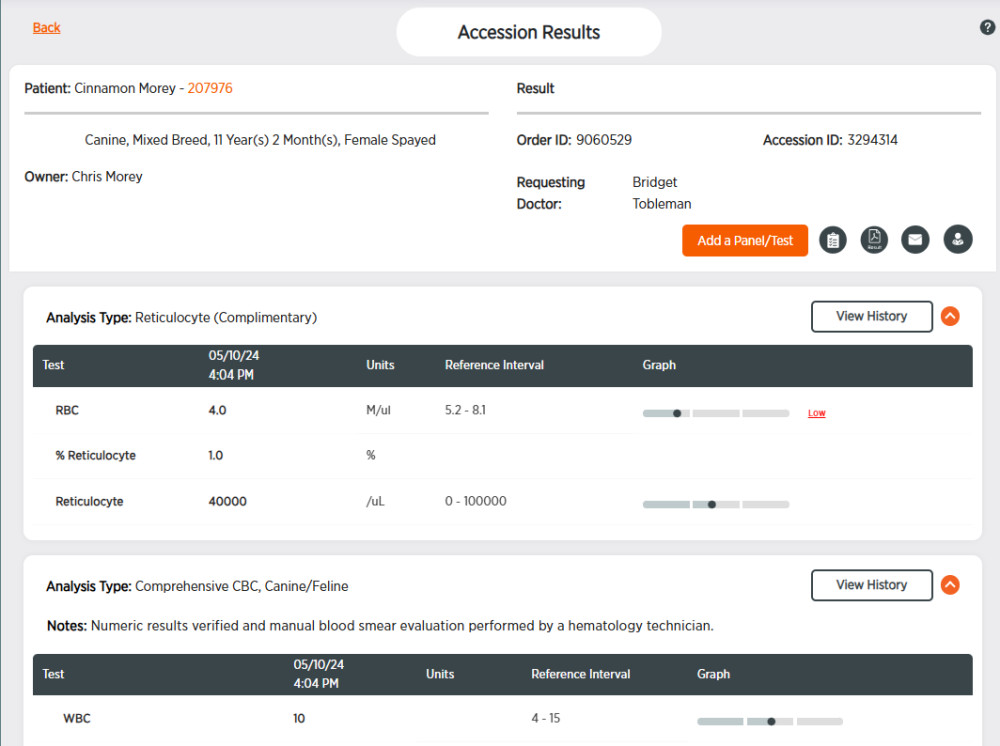Go Back to the previous page
Viewport: 1000px width, 746px height.
pyautogui.click(x=47, y=27)
